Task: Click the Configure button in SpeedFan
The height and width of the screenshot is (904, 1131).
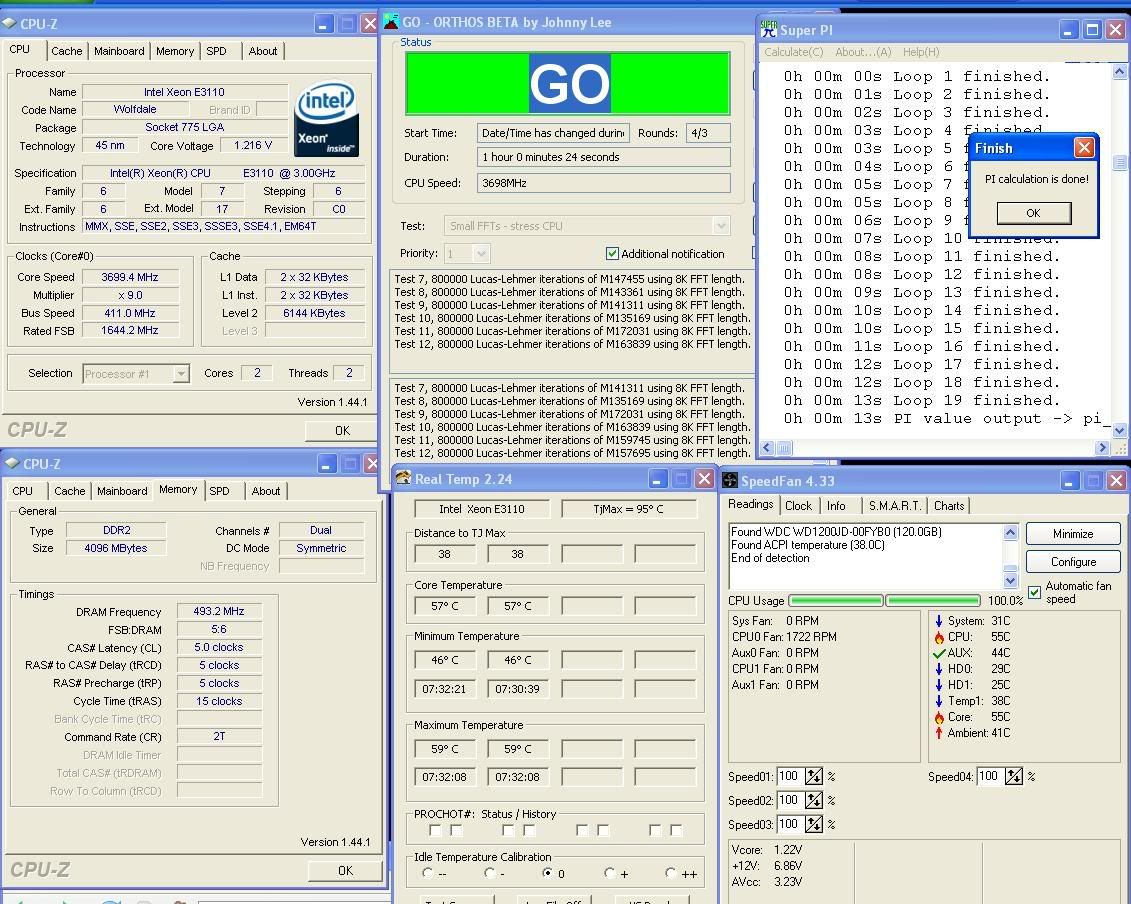Action: click(1072, 562)
